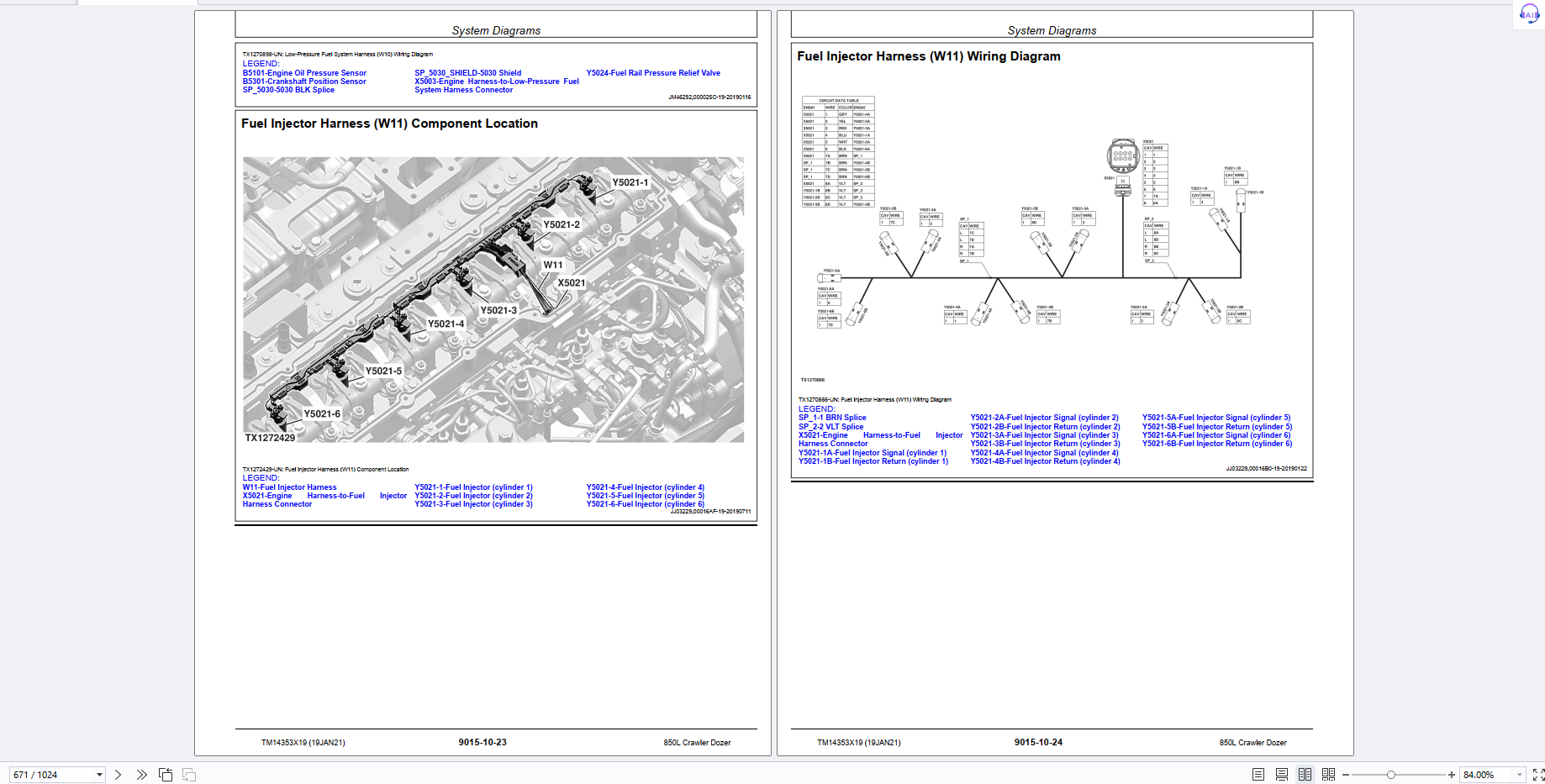Click link SP_5030-5030 BLK Splice
The image size is (1545, 784).
pos(288,90)
